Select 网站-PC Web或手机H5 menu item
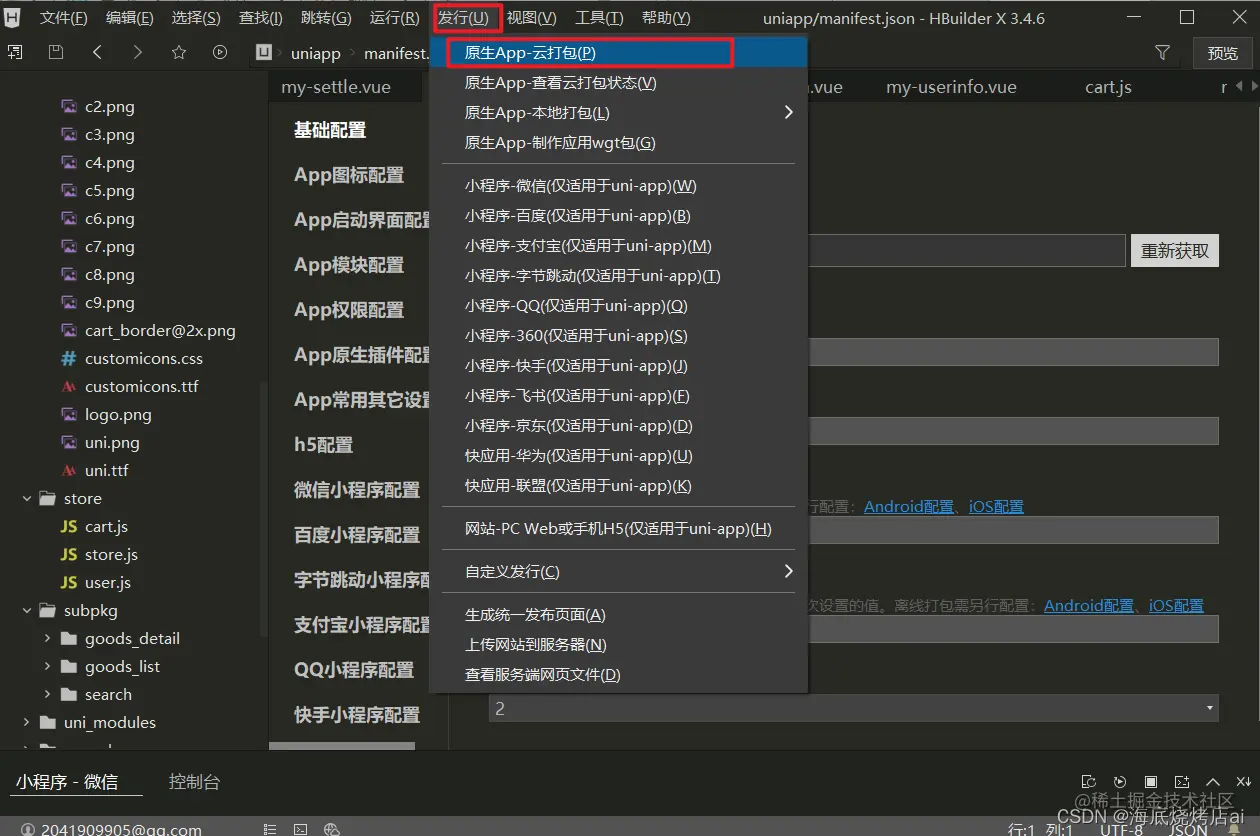 pyautogui.click(x=618, y=529)
